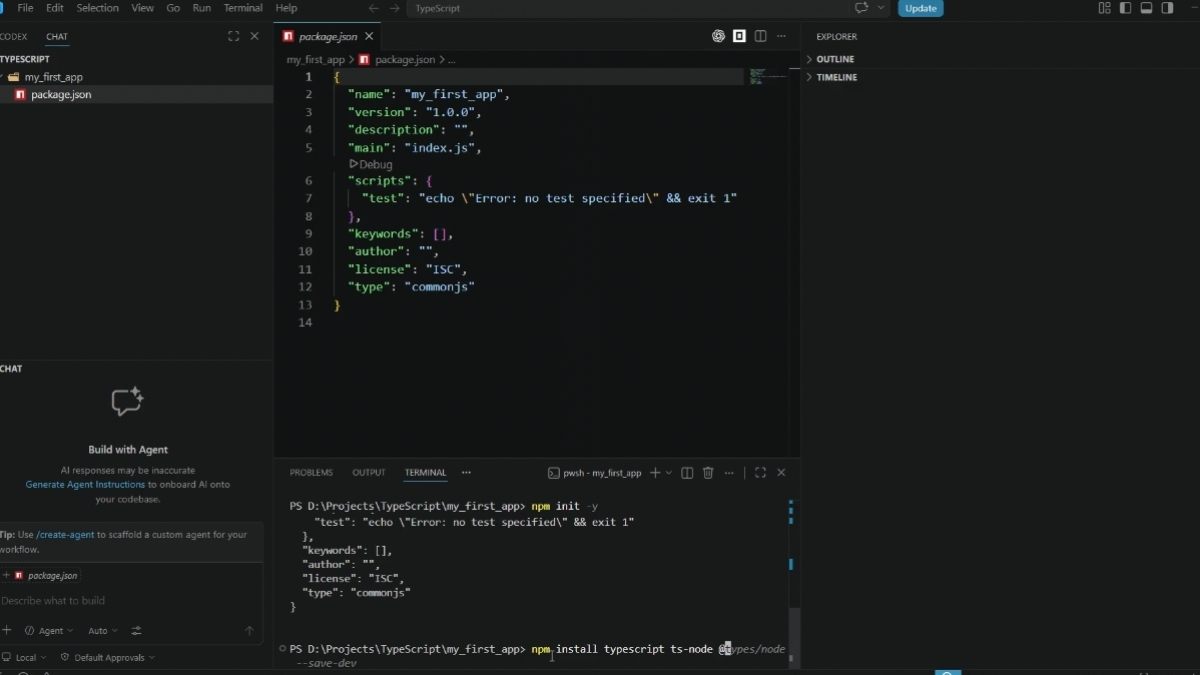The height and width of the screenshot is (675, 1200).
Task: Close the chat side panel
Action: click(254, 36)
